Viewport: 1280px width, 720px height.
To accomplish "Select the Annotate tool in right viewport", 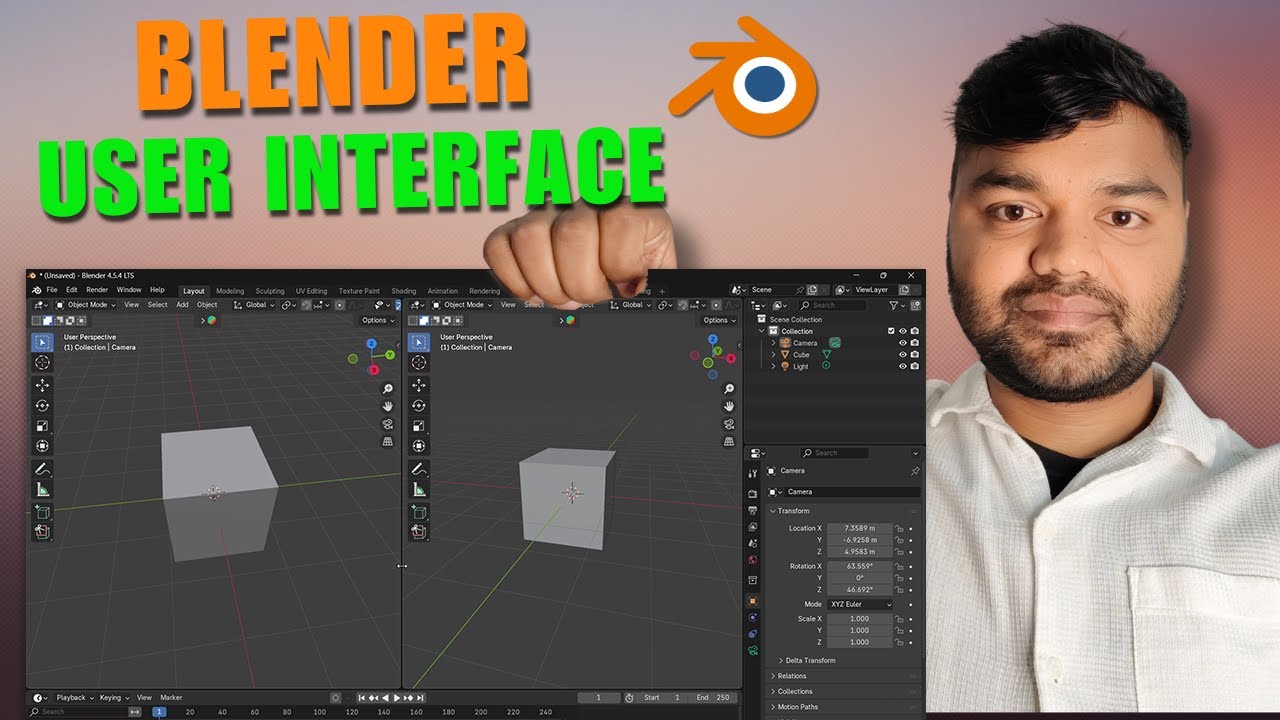I will (x=418, y=469).
